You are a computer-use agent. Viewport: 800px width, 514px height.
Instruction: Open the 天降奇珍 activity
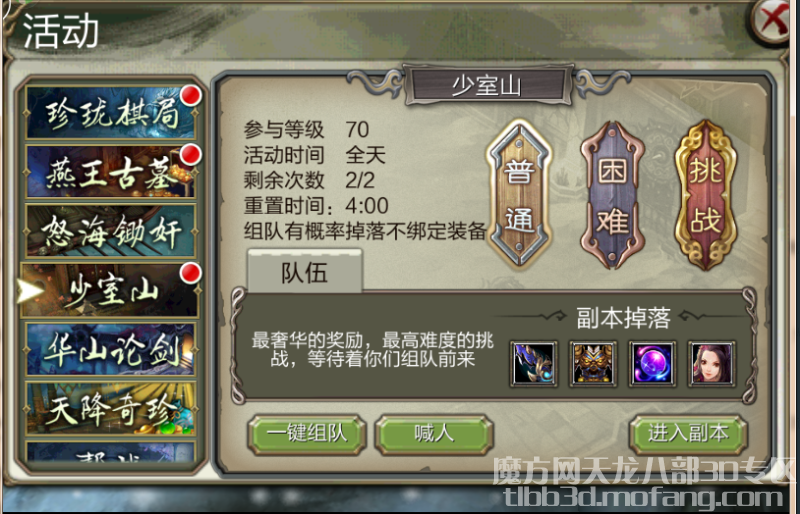click(x=111, y=409)
